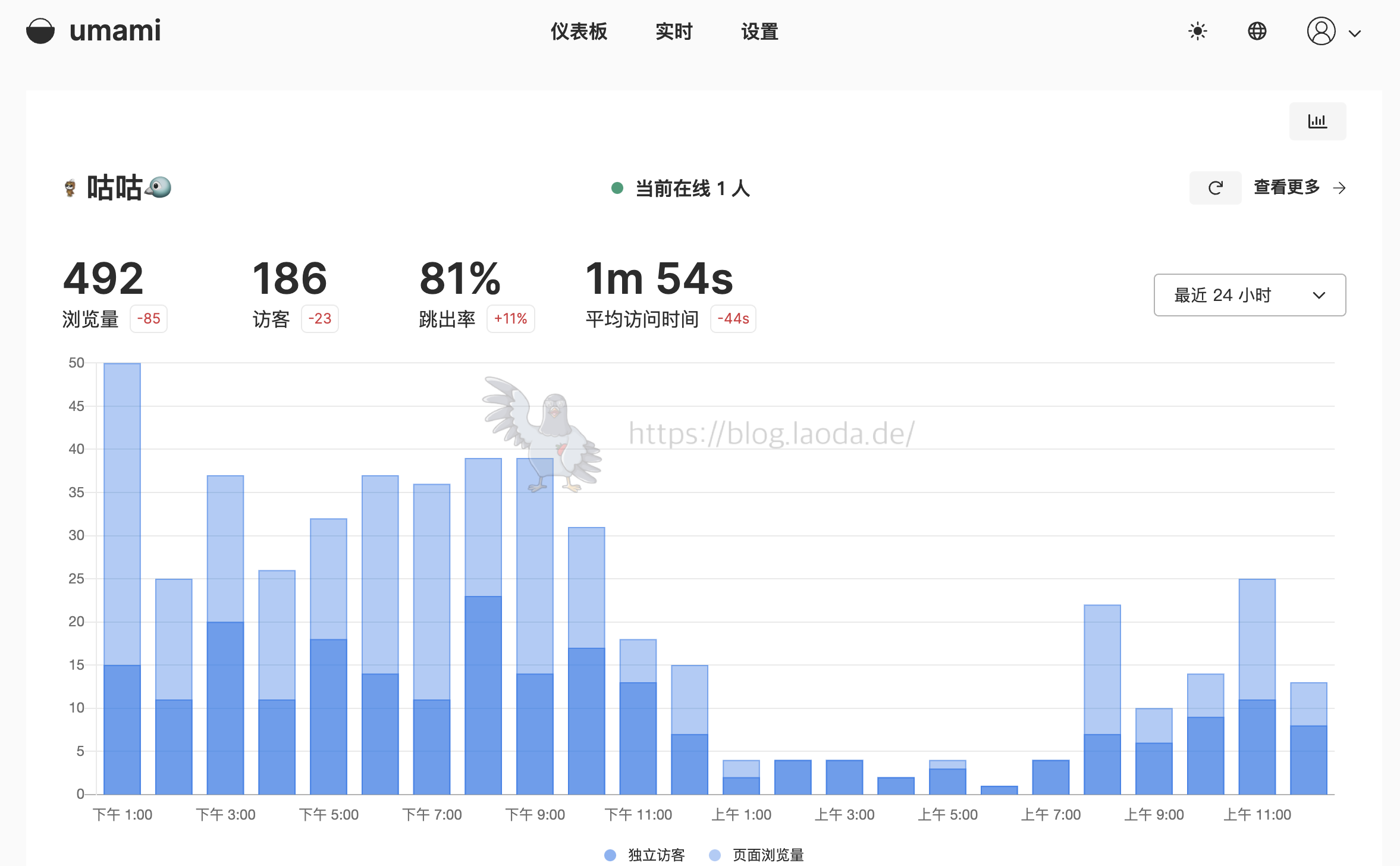Click the umami bowl logo icon
Screen dimensions: 1400x866
click(x=40, y=31)
